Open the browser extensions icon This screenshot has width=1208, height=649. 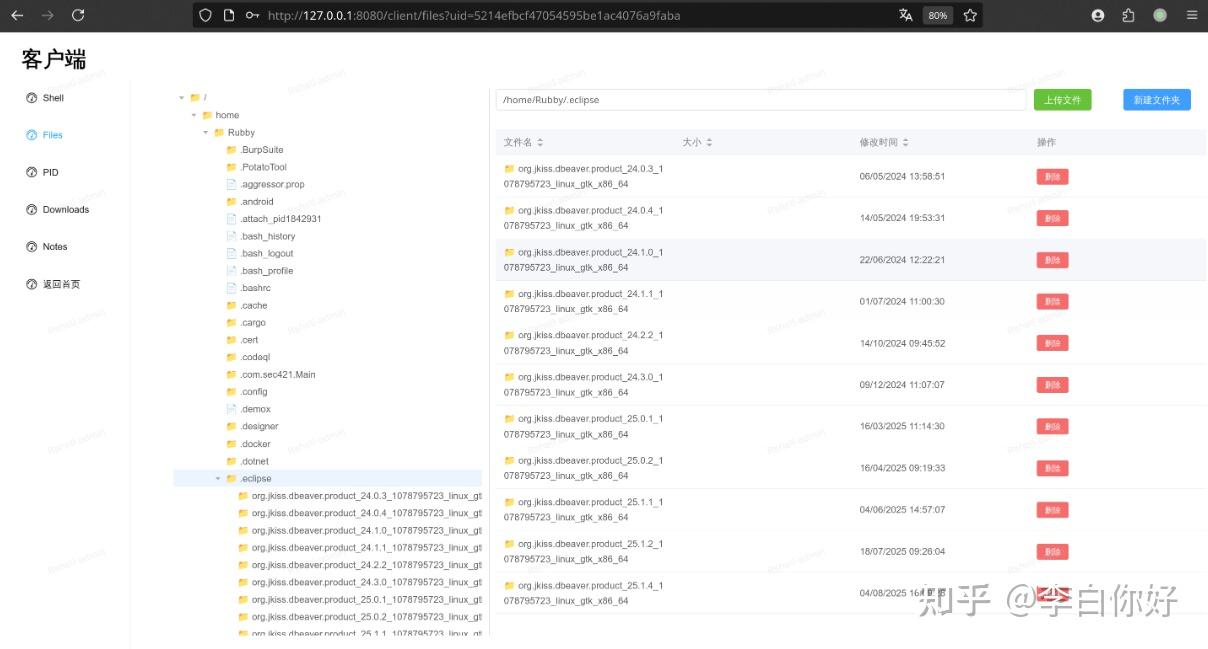tap(1128, 15)
